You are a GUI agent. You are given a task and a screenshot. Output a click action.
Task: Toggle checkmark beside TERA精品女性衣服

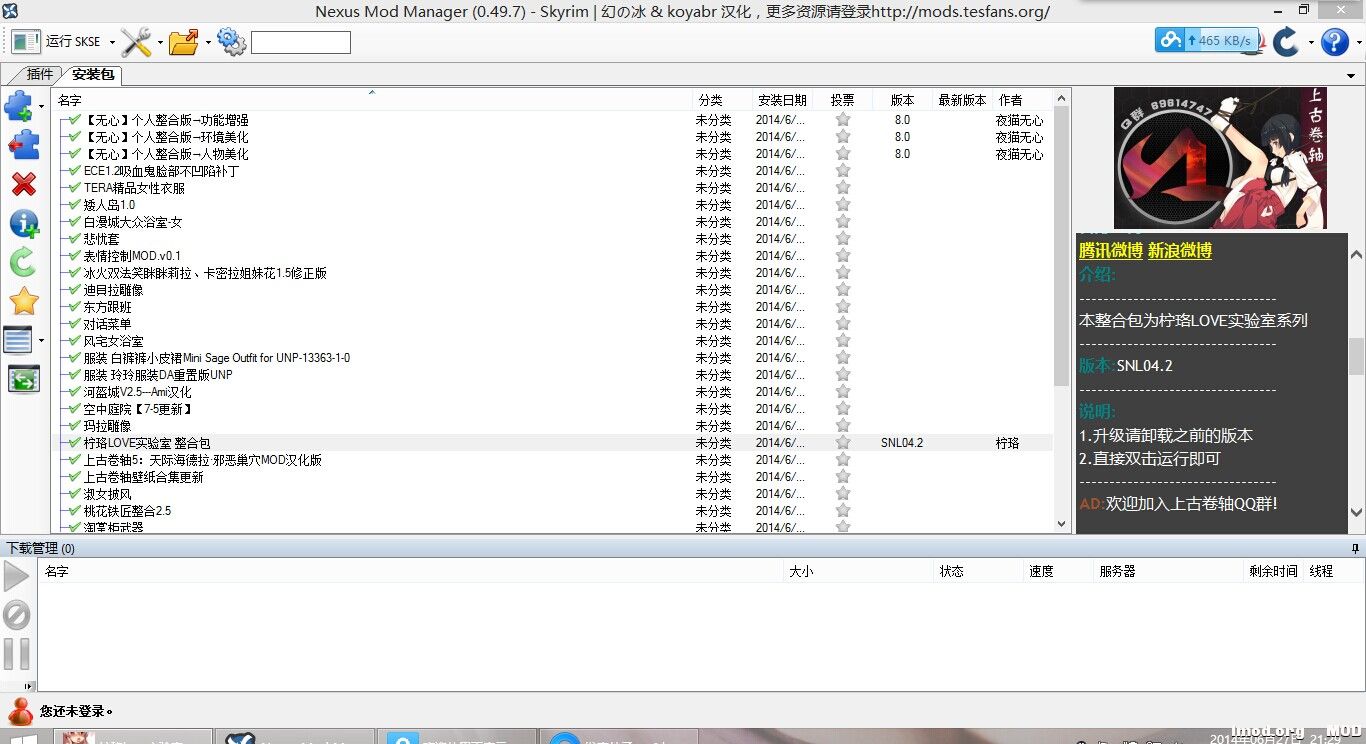point(75,188)
